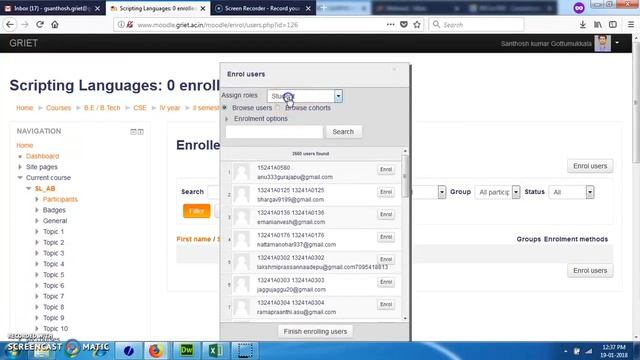
Task: Expand Enrolment options section
Action: click(227, 119)
